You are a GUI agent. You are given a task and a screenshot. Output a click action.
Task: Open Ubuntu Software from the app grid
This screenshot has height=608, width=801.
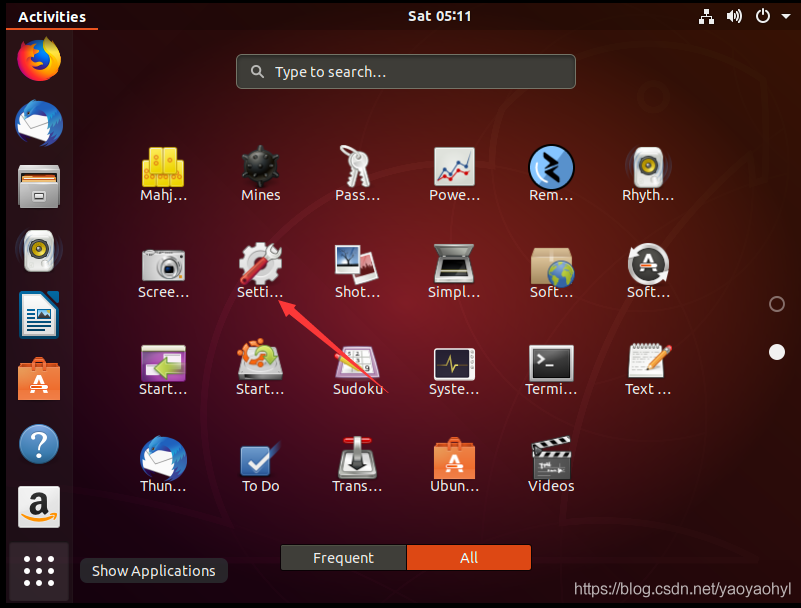coord(454,465)
